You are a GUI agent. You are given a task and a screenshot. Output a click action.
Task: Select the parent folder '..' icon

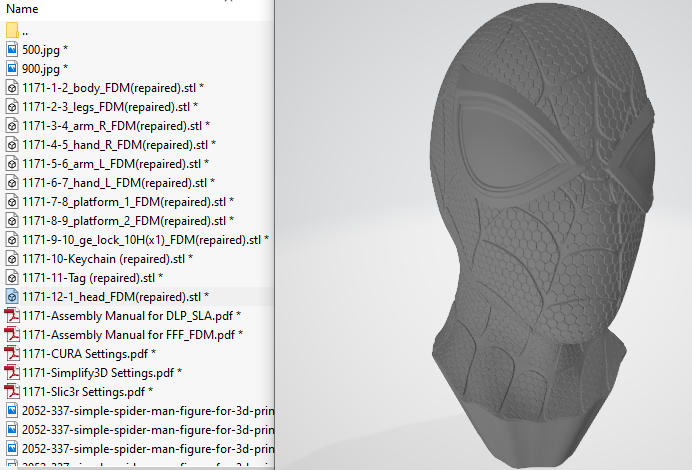pyautogui.click(x=12, y=30)
